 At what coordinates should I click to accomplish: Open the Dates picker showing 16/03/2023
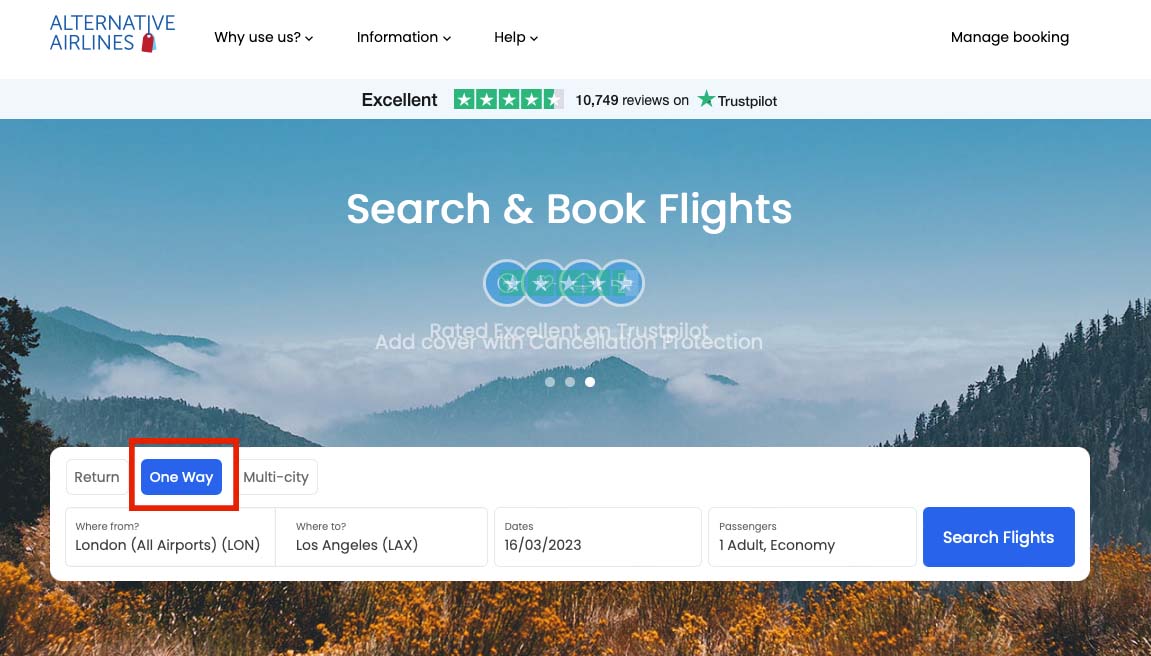click(598, 537)
